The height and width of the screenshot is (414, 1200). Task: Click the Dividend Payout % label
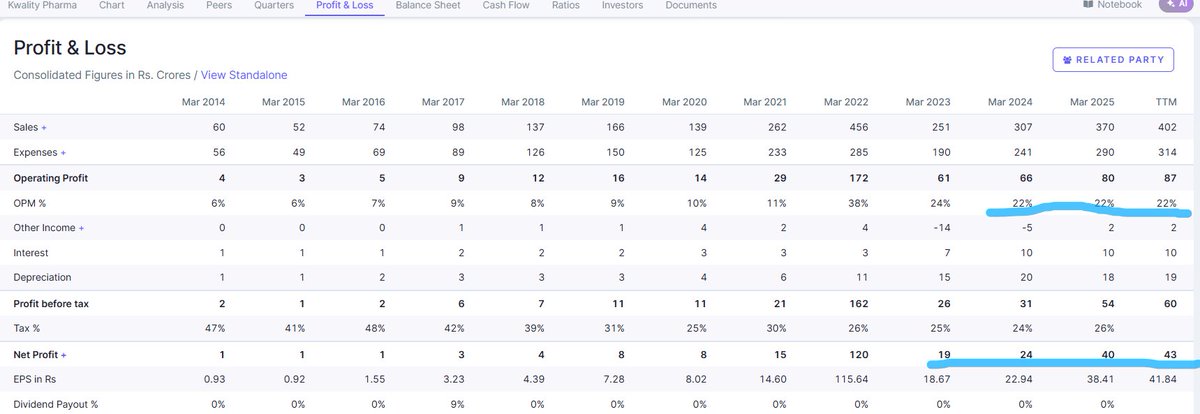point(56,404)
